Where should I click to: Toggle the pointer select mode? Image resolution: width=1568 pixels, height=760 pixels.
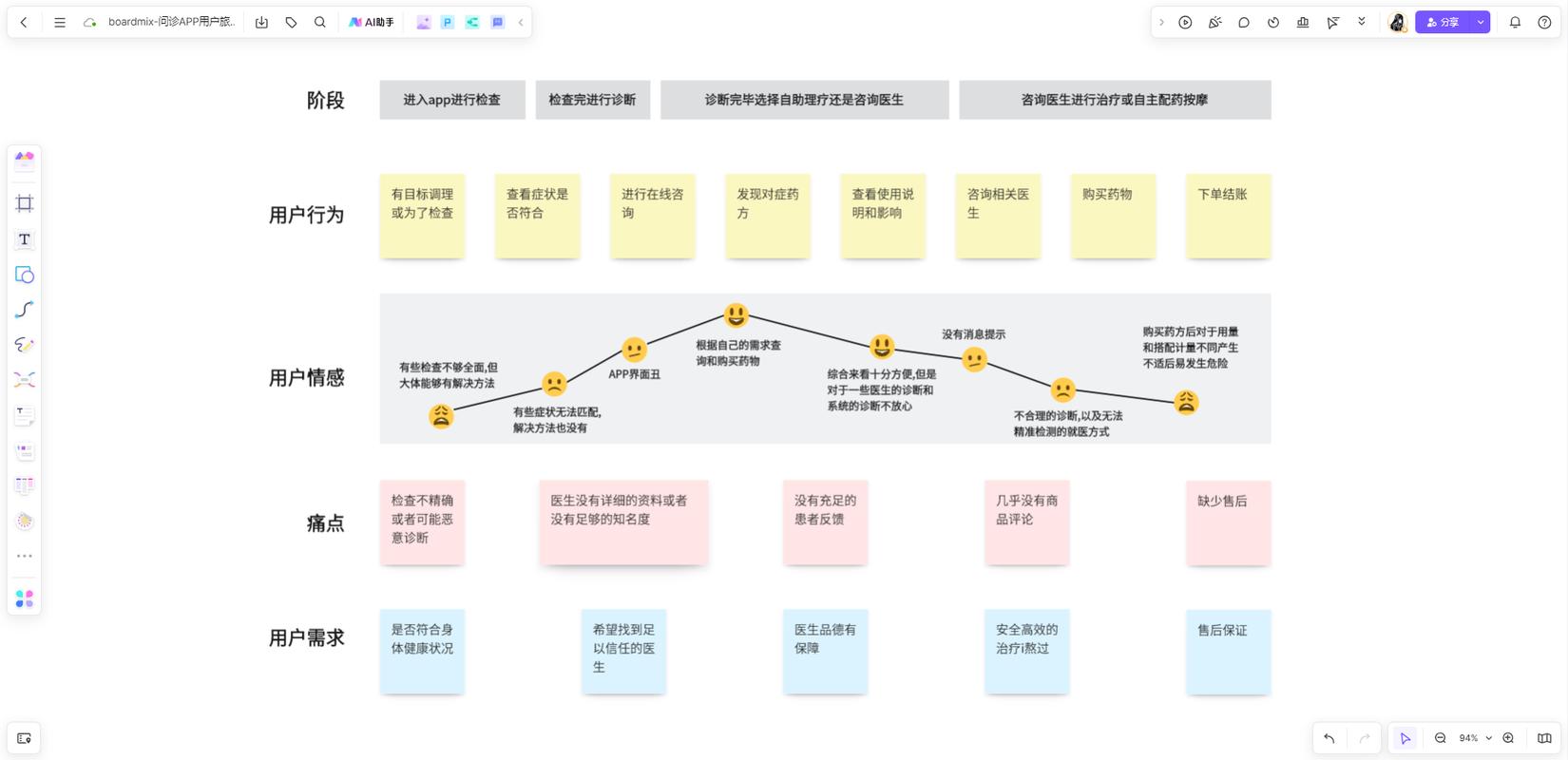[x=1405, y=738]
